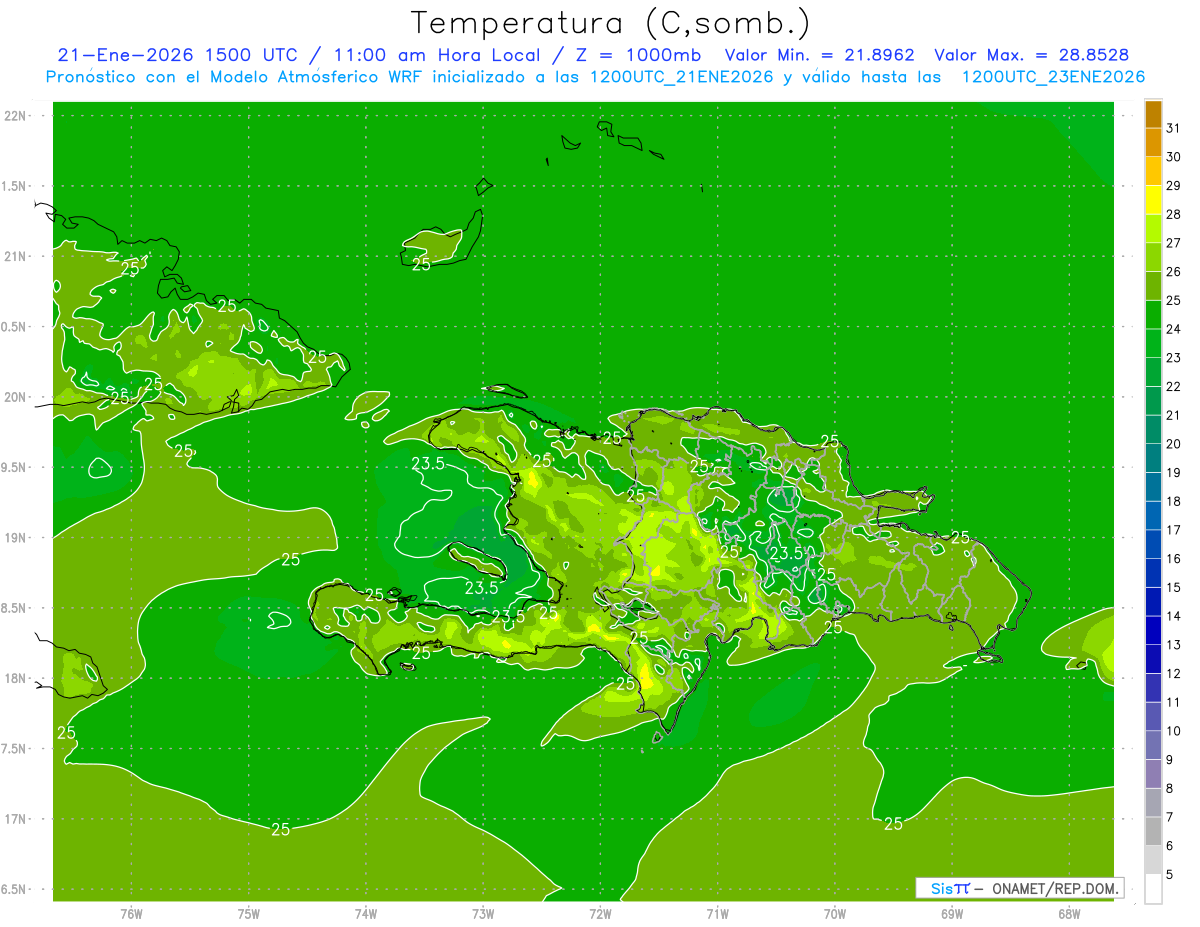Click the '22N' latitude axis label
1200x927 pixels.
click(17, 115)
